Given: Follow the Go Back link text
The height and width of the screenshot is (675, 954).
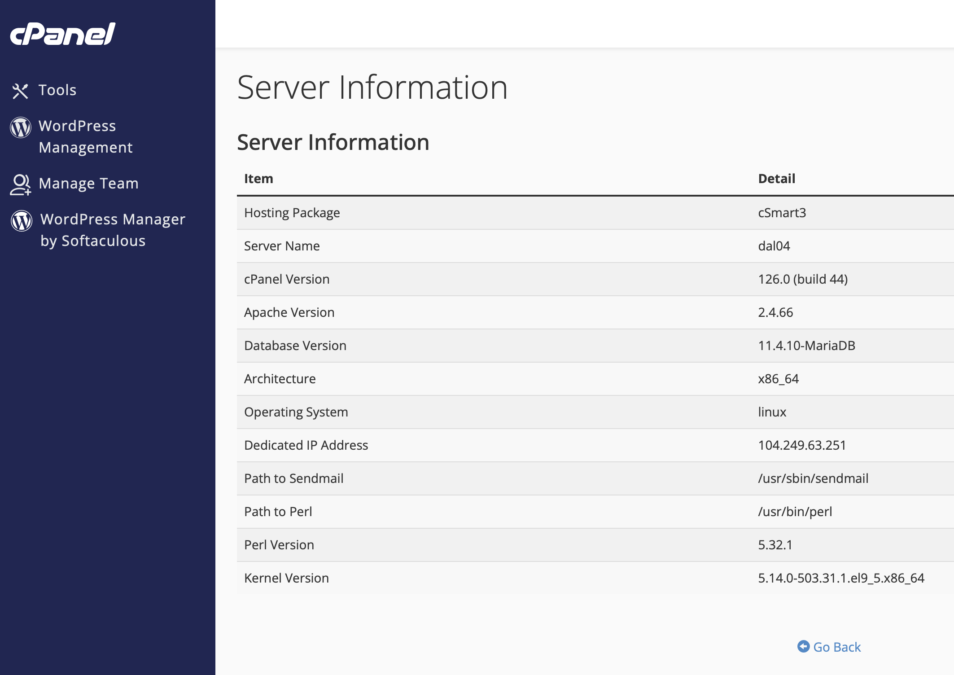Looking at the screenshot, I should [837, 647].
